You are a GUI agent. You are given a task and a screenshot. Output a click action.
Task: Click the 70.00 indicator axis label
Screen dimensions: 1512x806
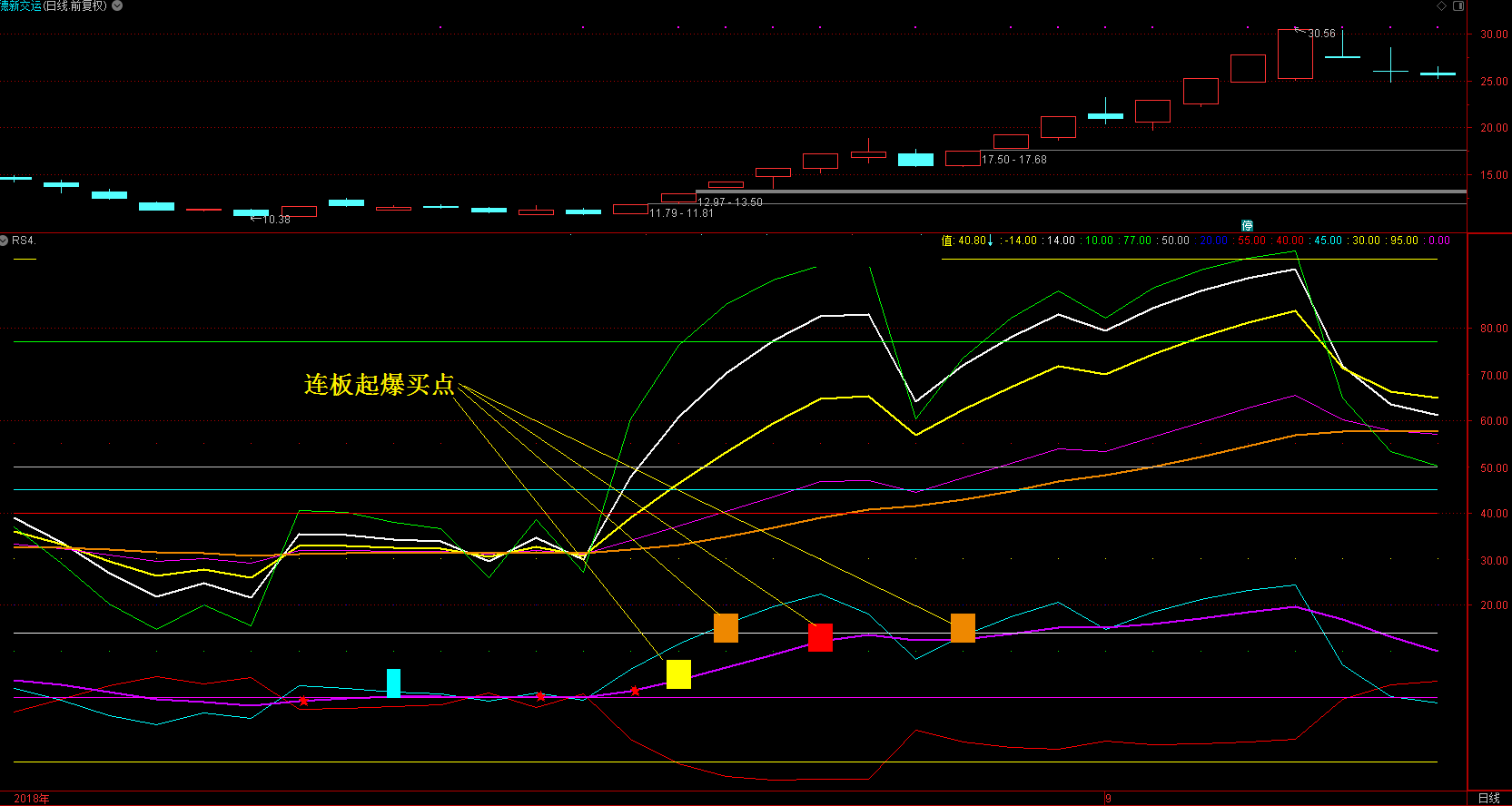click(x=1494, y=375)
